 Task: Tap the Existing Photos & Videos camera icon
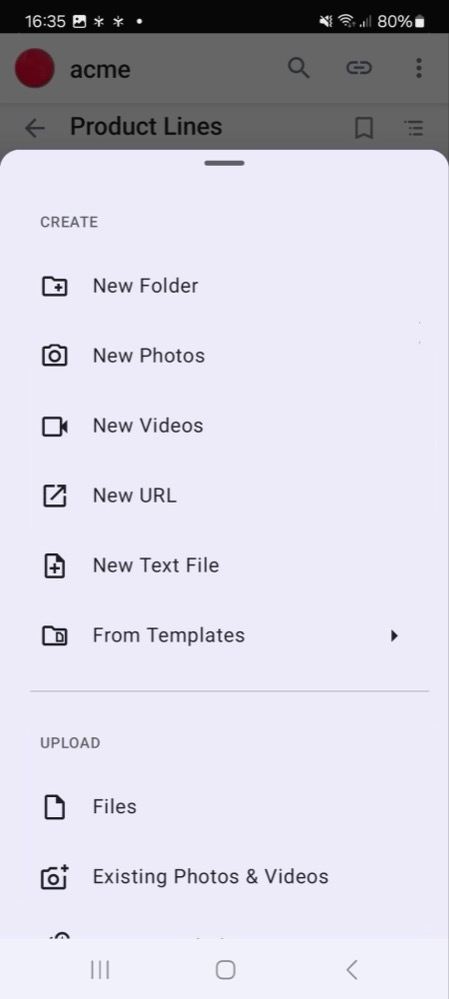click(x=54, y=877)
